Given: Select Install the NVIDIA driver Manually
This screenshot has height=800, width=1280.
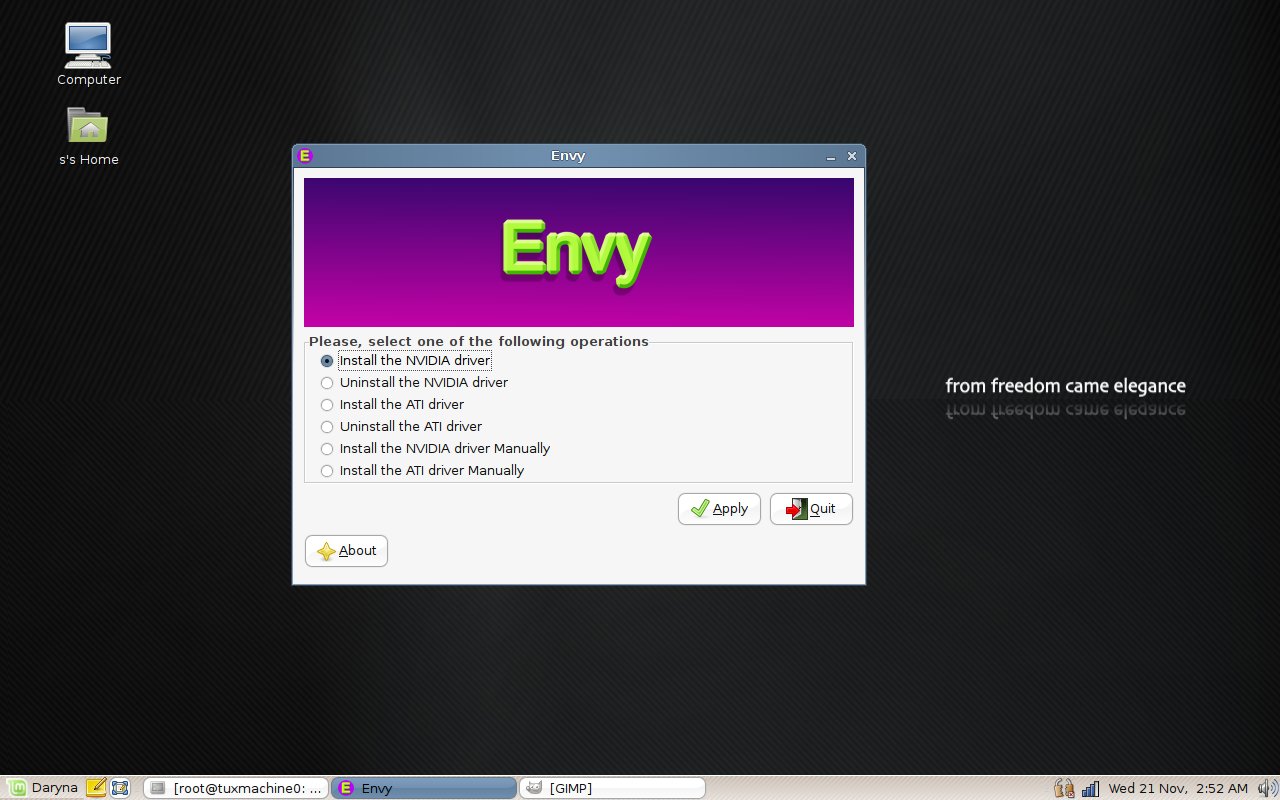Looking at the screenshot, I should [x=435, y=449].
